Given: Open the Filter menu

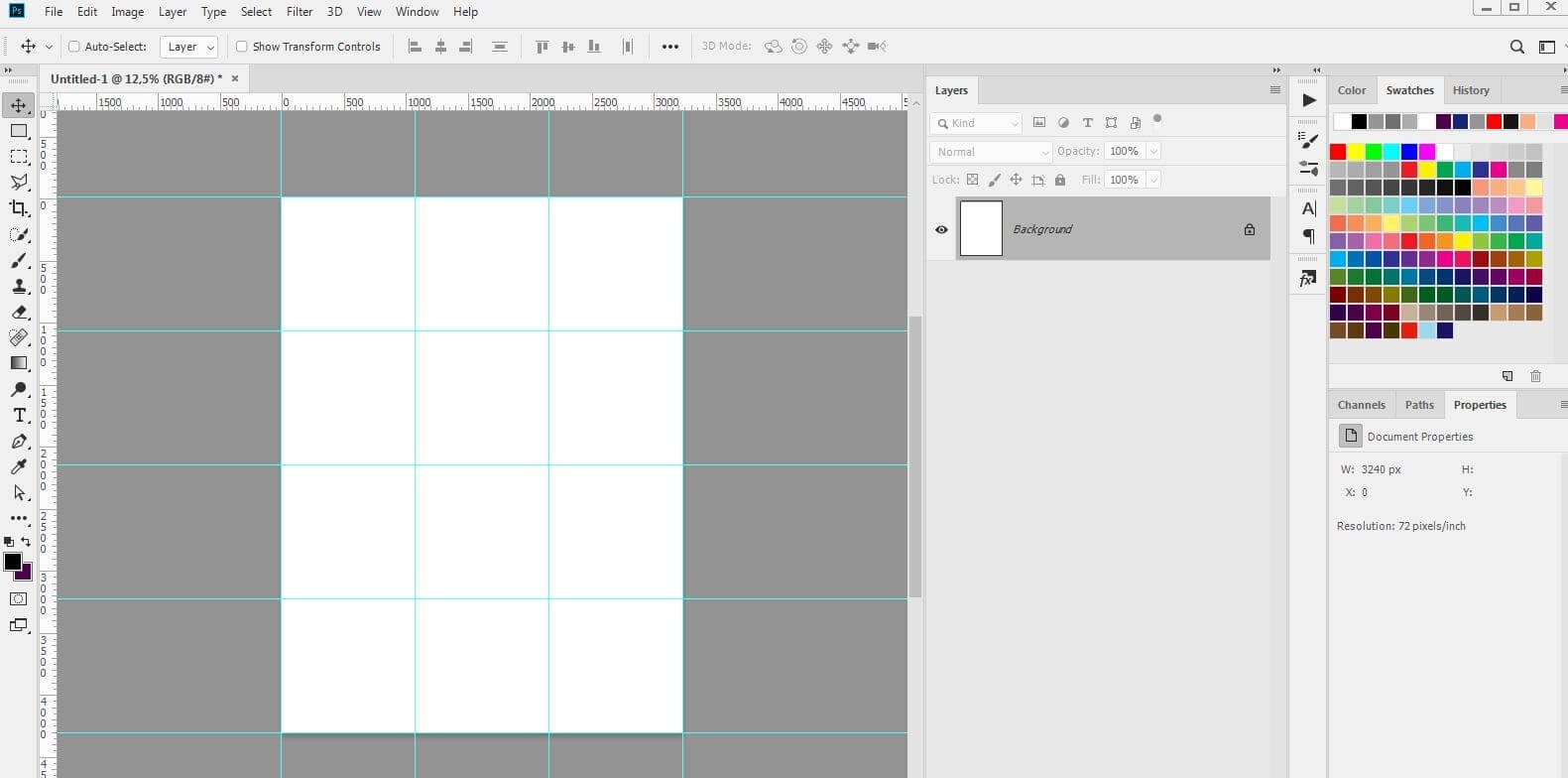Looking at the screenshot, I should (300, 12).
